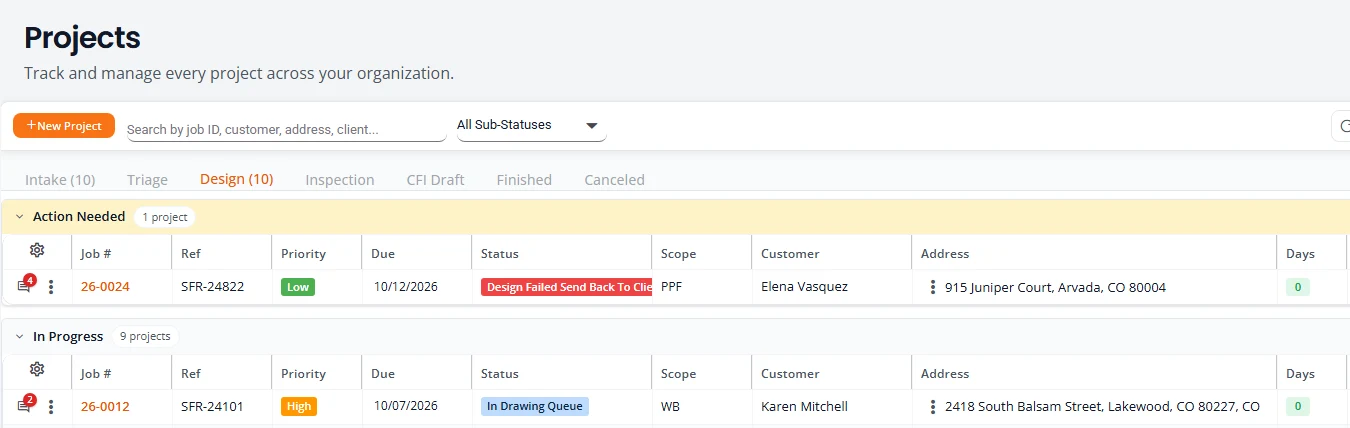
Task: Open comments icon for job 26-0012
Action: tap(25, 406)
